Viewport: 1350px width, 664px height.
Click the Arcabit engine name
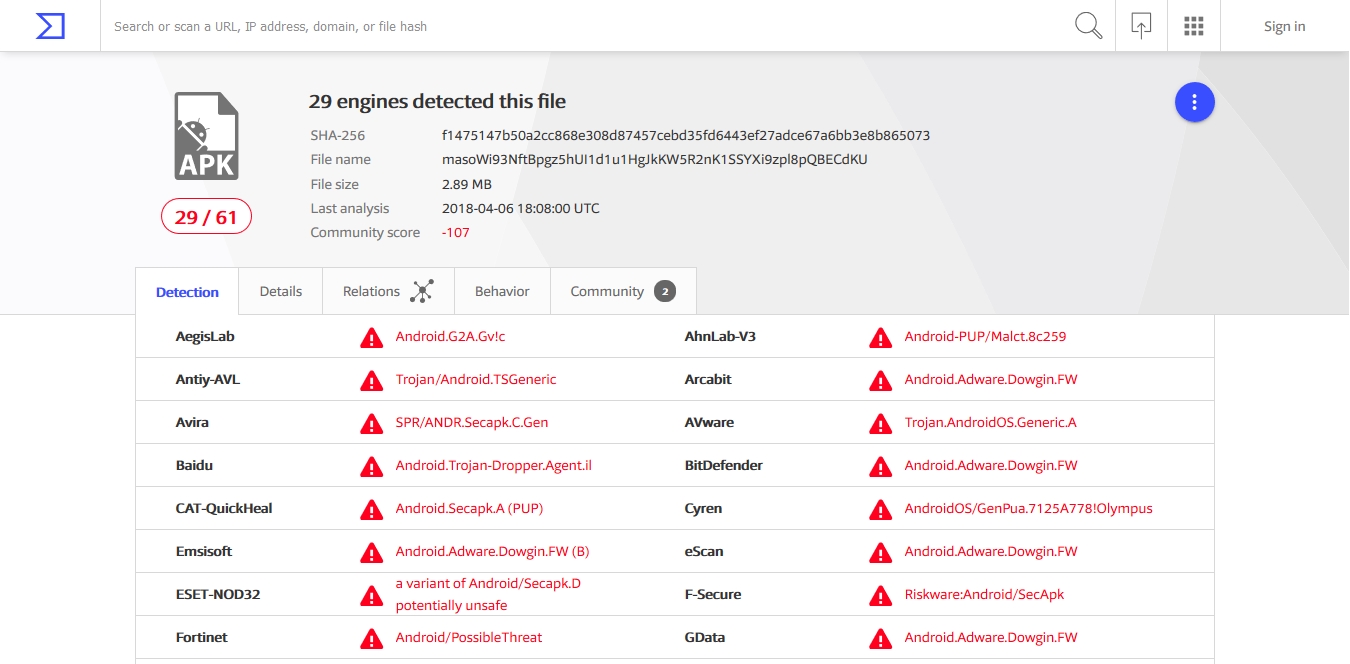coord(708,380)
